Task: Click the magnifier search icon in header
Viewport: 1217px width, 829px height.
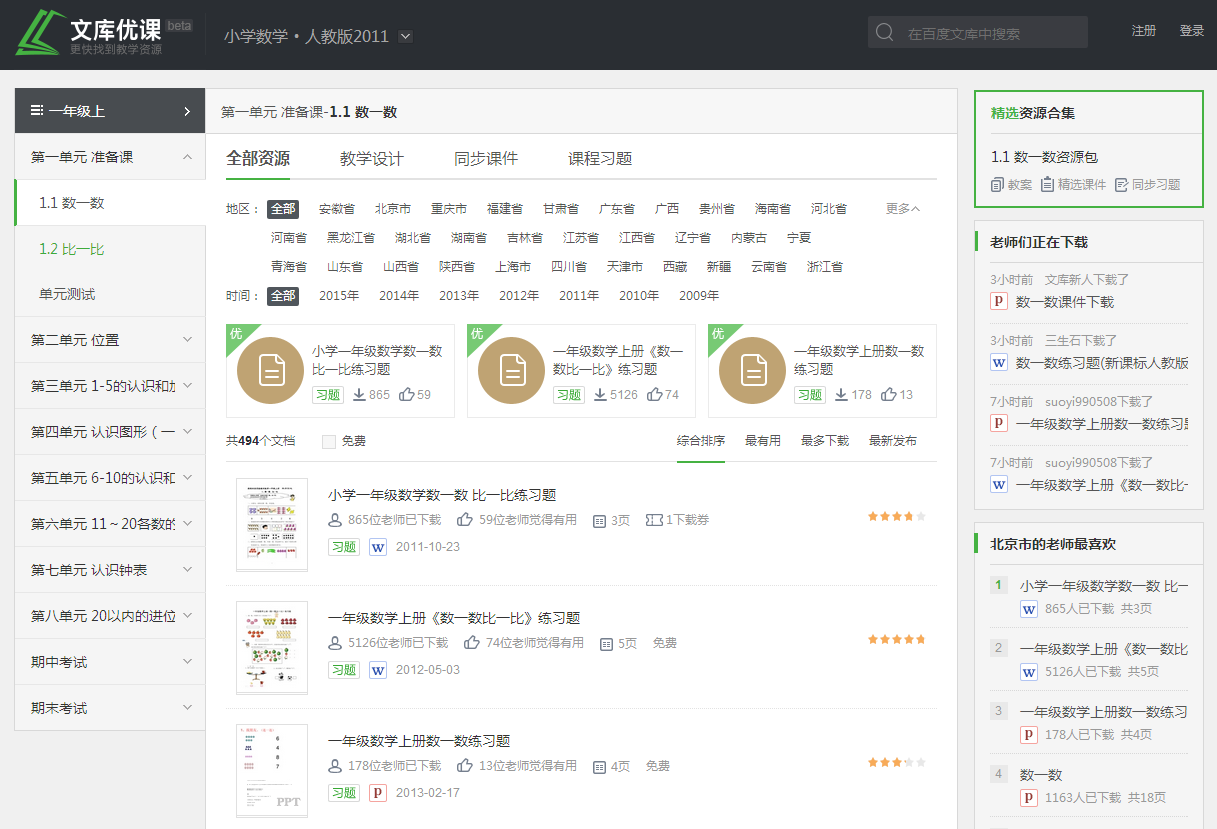Action: (x=884, y=32)
